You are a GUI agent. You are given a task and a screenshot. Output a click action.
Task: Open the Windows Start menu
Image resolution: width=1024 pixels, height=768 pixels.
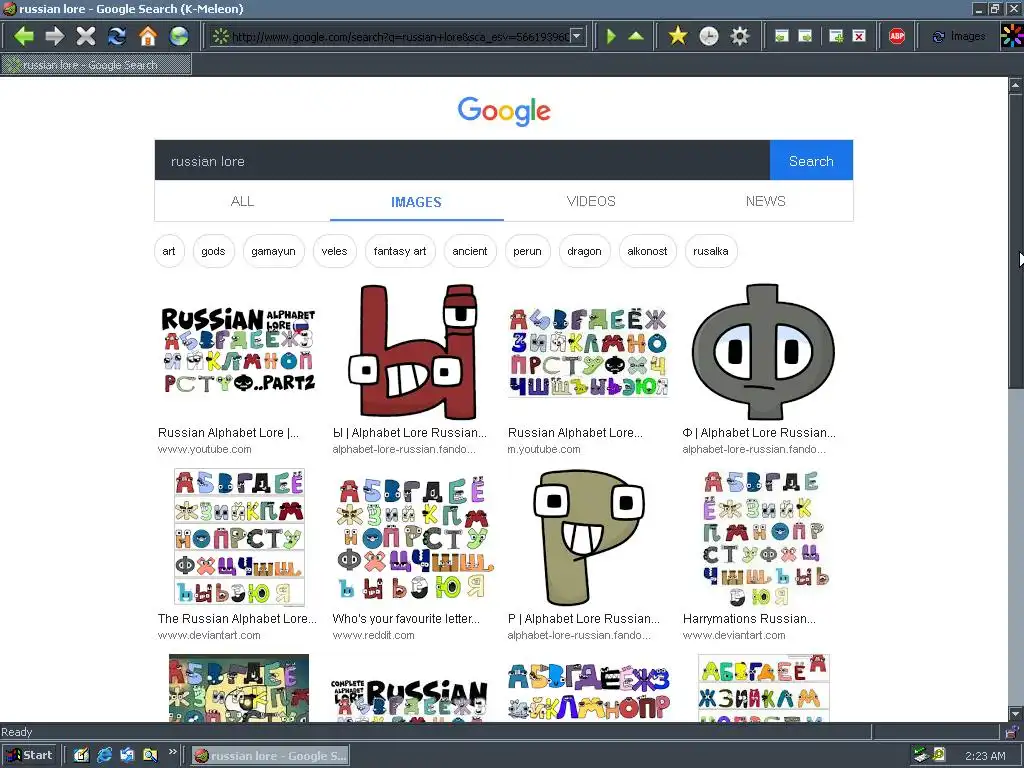click(x=29, y=755)
